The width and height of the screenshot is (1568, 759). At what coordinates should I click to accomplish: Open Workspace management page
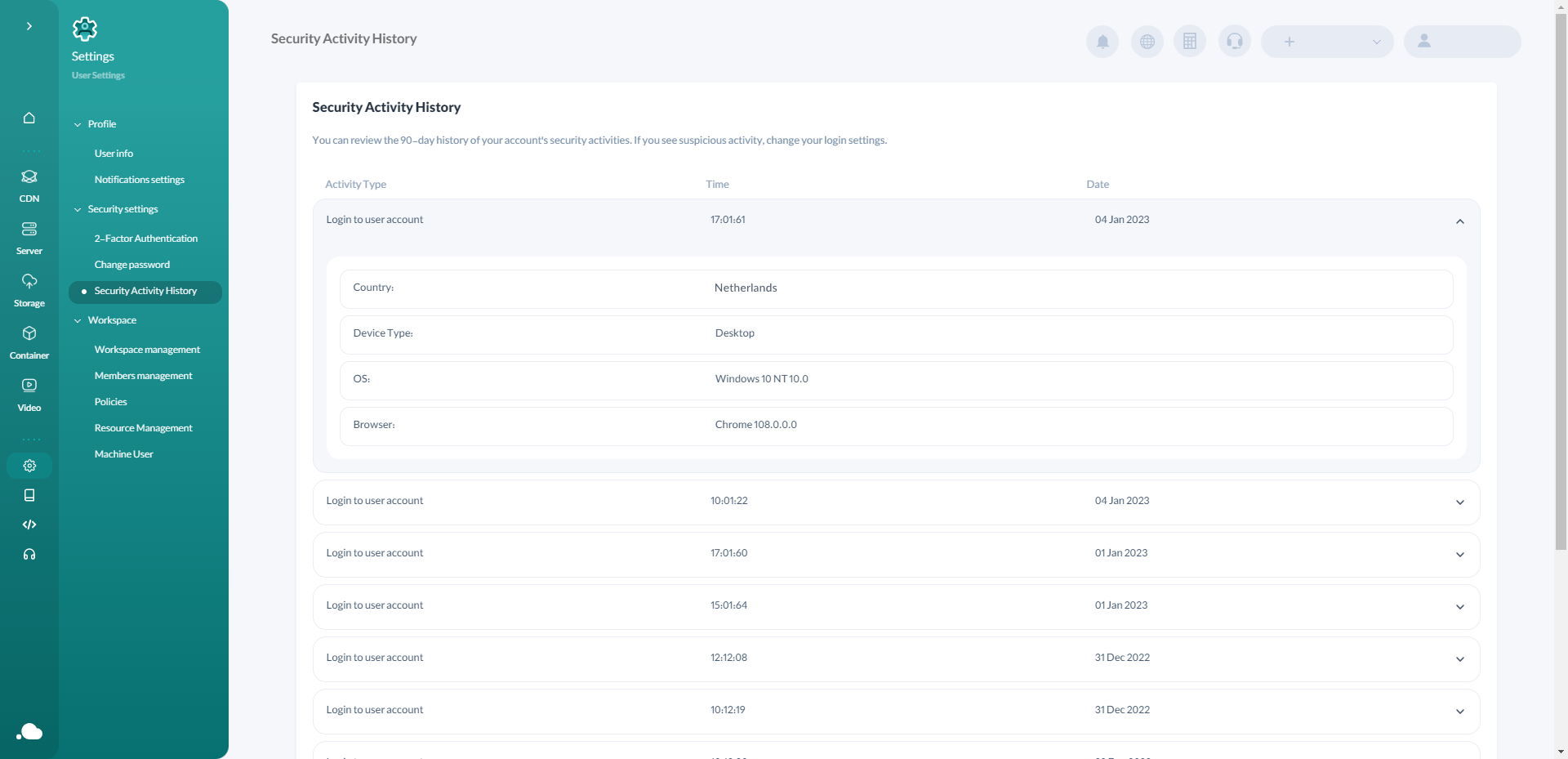pyautogui.click(x=147, y=350)
